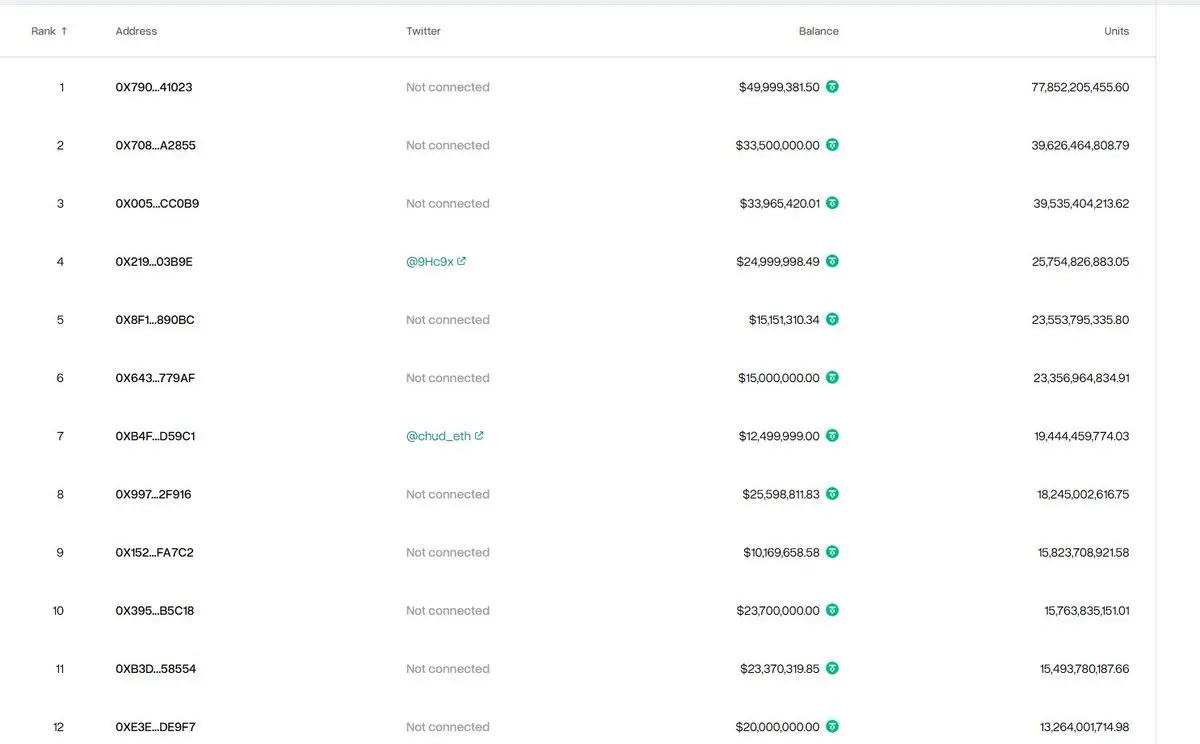Select address 0X790...41023 in rank 1

[154, 87]
